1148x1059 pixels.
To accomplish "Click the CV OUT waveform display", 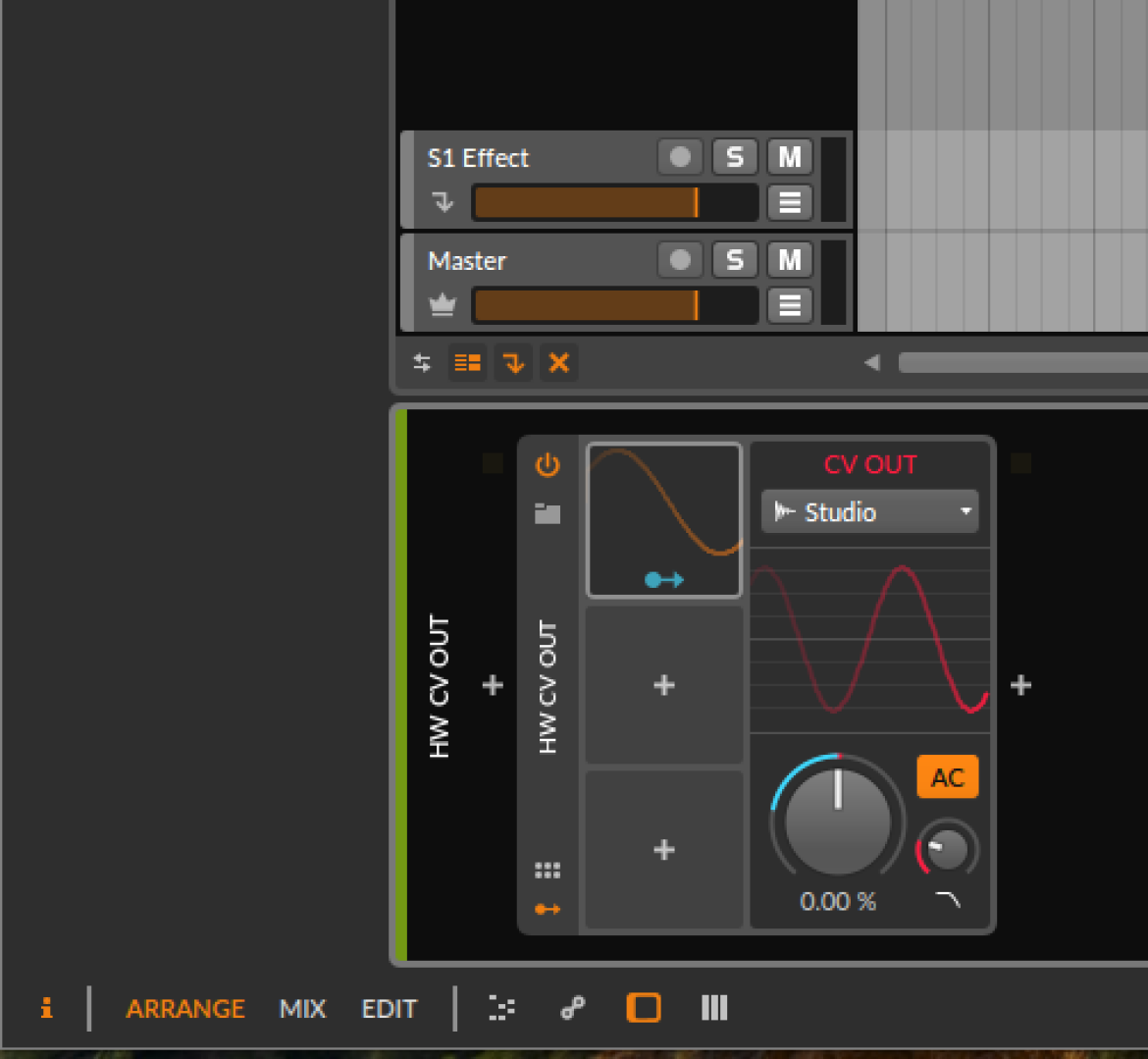I will 870,640.
